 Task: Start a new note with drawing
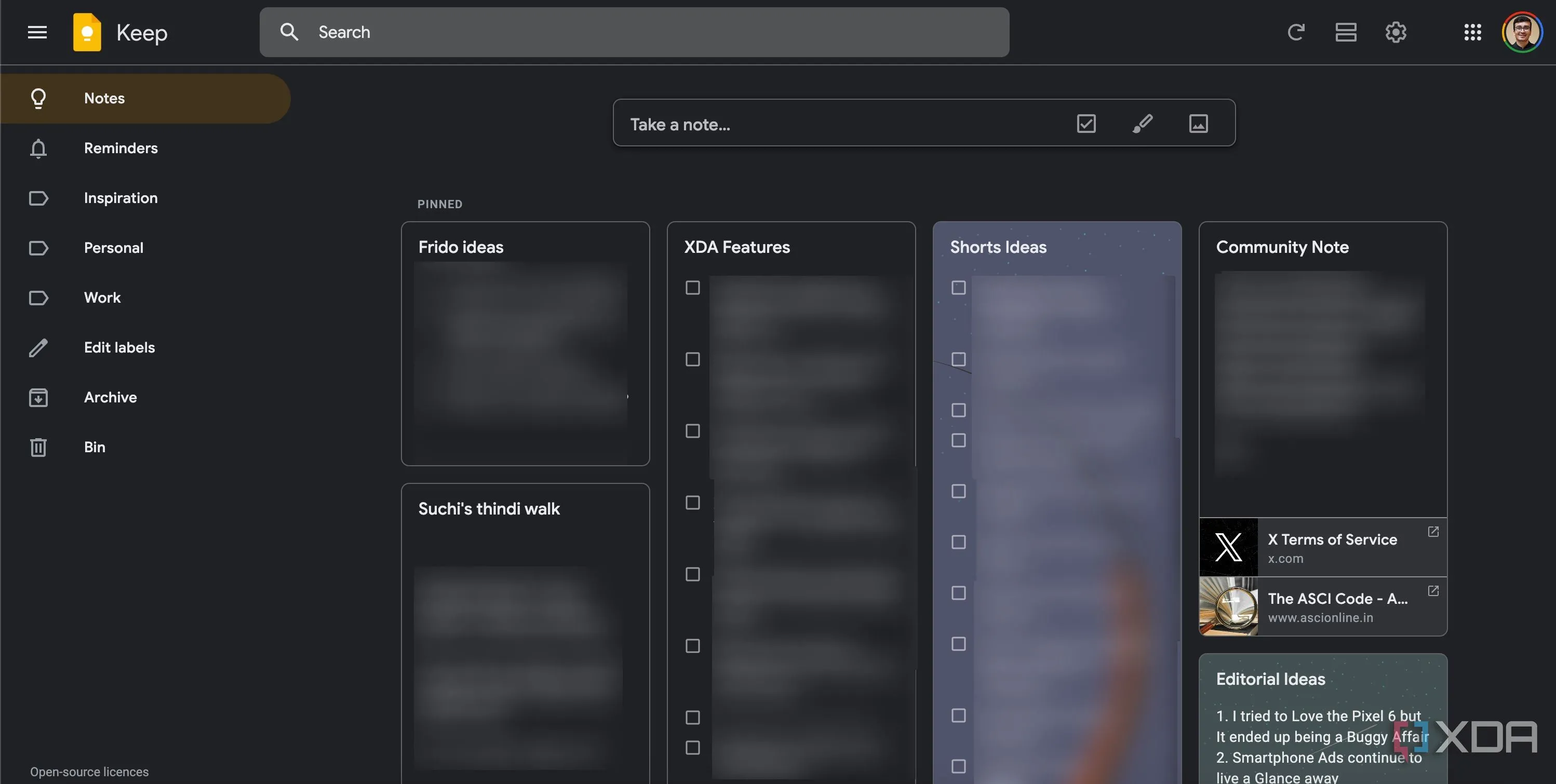pos(1142,124)
